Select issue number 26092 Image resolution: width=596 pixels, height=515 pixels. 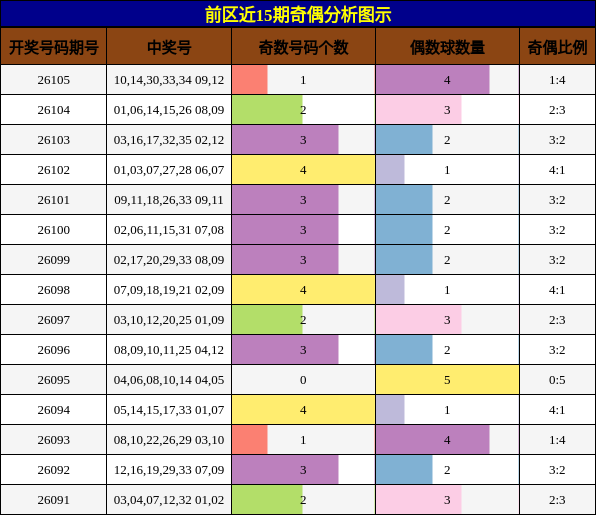[x=54, y=470]
